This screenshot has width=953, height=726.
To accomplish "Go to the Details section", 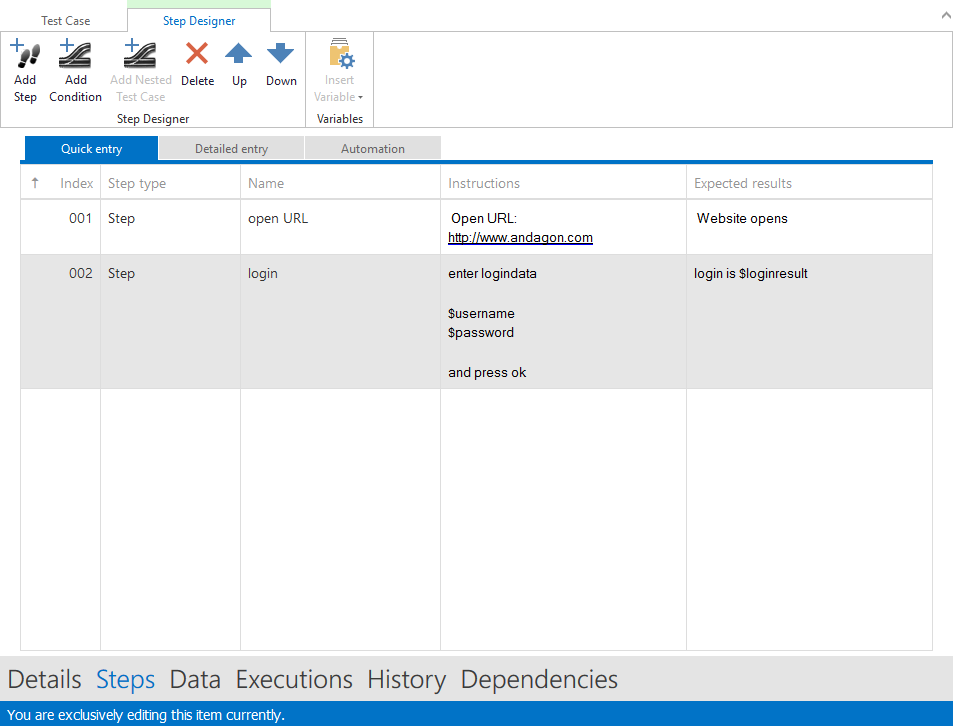I will tap(44, 680).
